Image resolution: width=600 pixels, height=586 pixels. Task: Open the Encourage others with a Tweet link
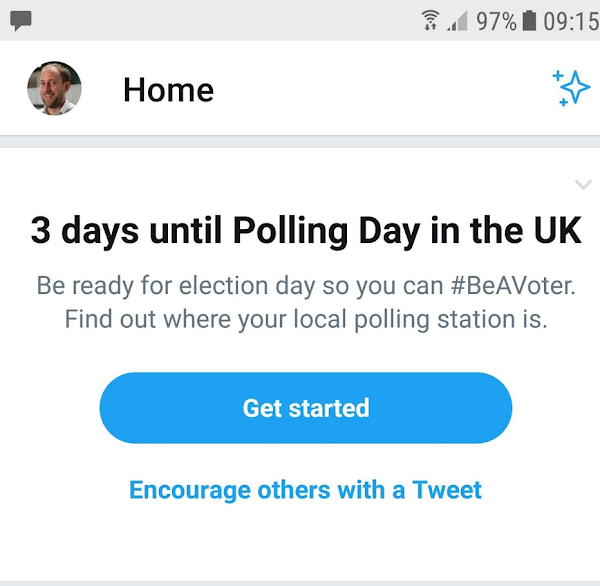[305, 490]
